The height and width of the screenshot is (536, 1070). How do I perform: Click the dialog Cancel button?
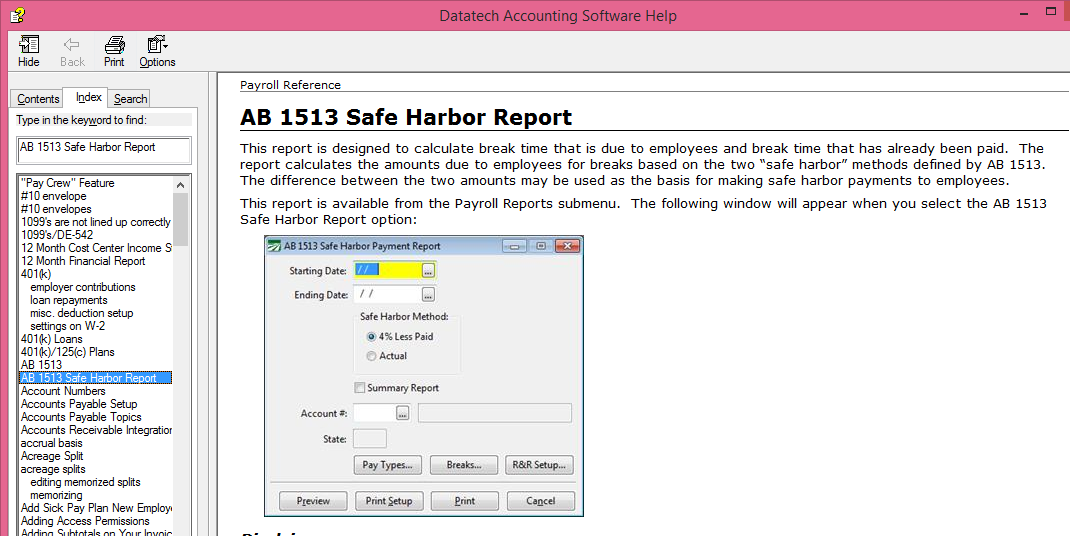pyautogui.click(x=540, y=501)
